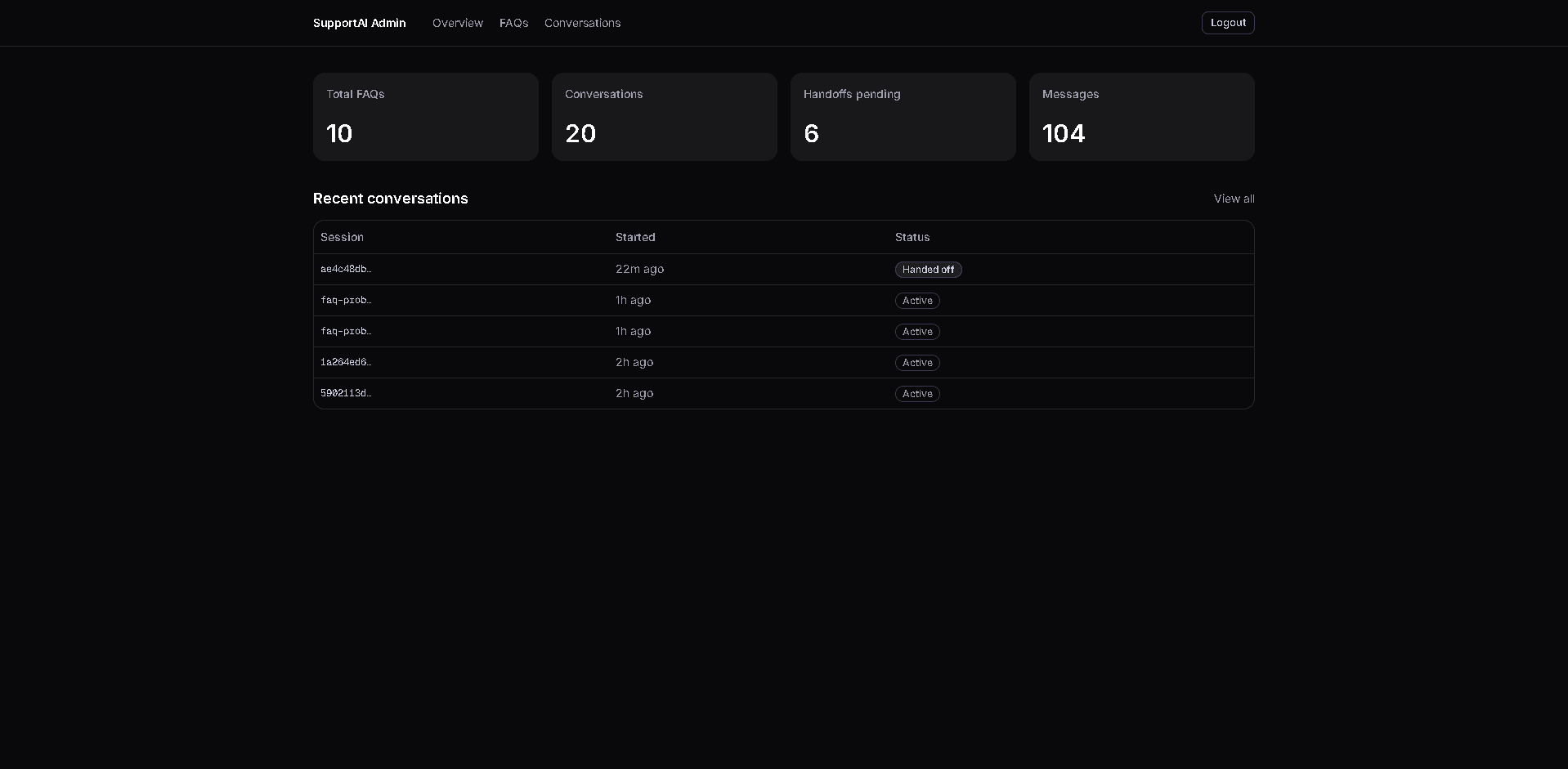Select the Messages stat card

1142,117
